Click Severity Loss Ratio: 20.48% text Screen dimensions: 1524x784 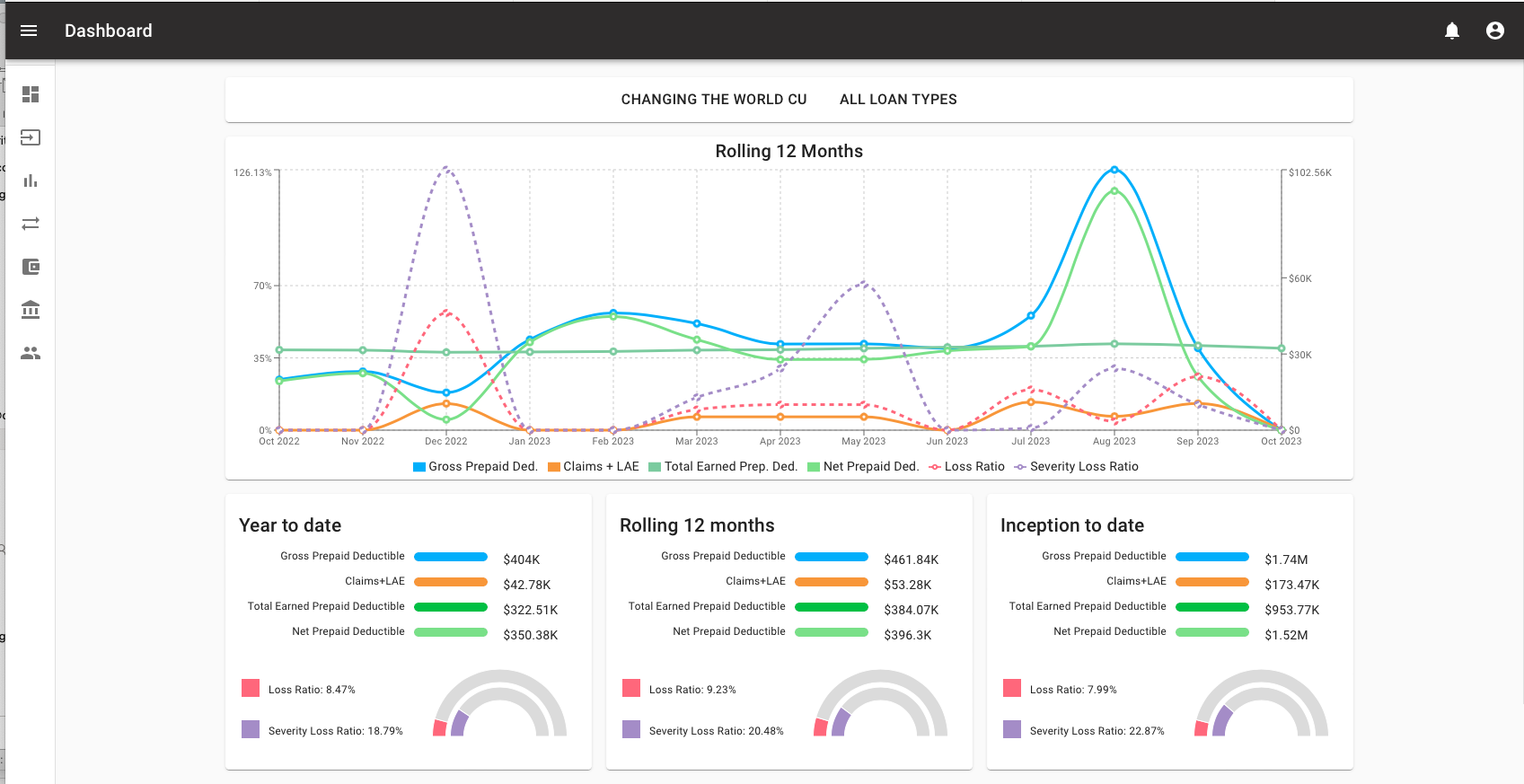click(x=717, y=731)
